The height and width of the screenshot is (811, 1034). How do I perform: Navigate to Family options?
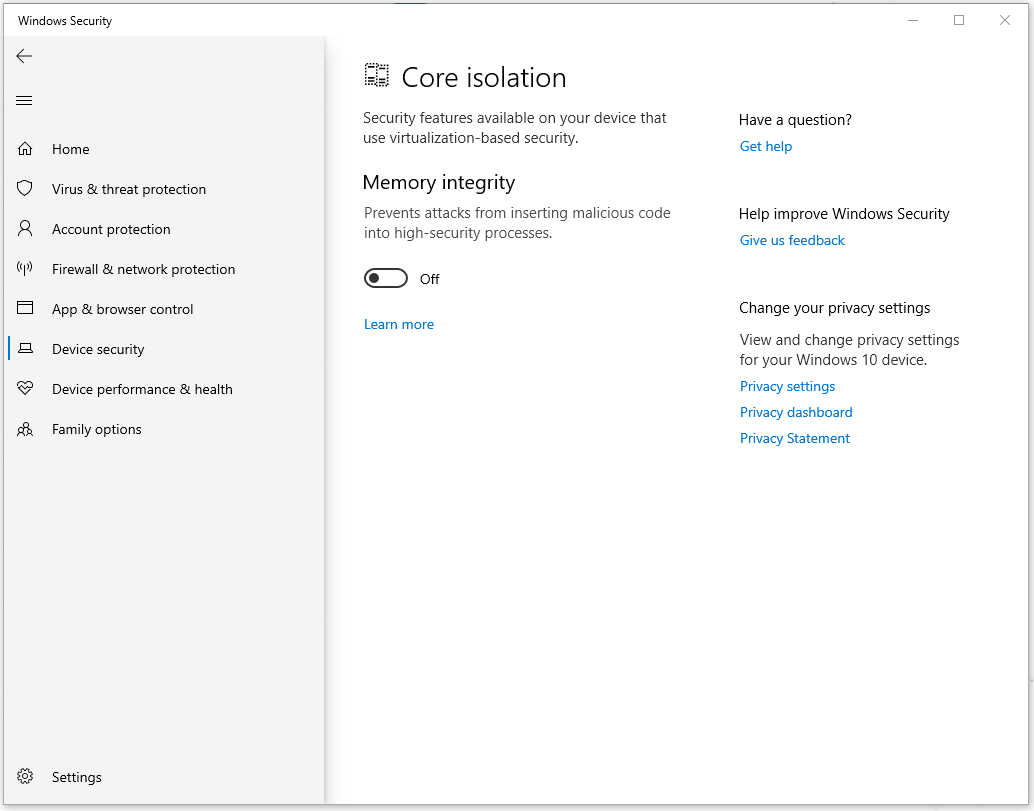[95, 428]
